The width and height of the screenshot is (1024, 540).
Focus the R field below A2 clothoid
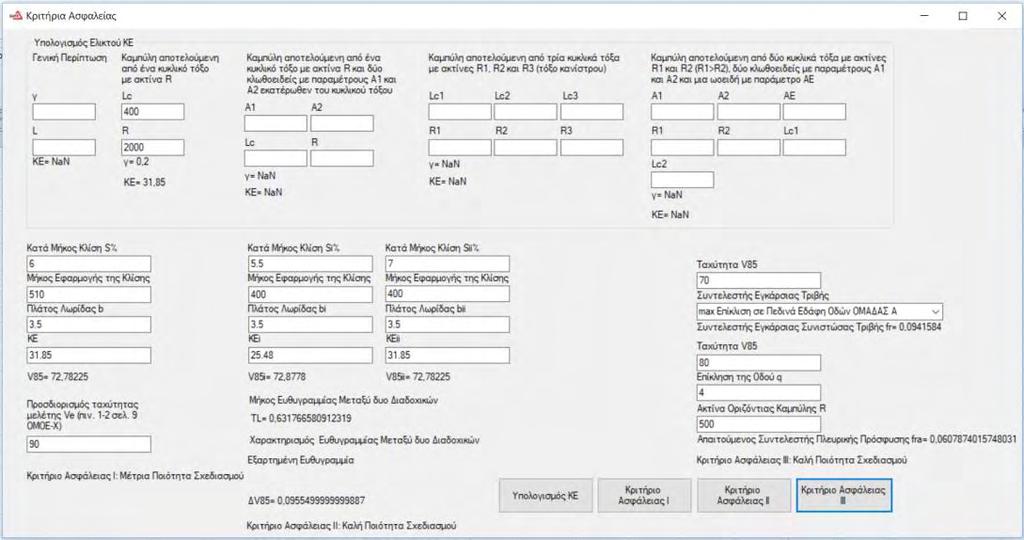(342, 158)
